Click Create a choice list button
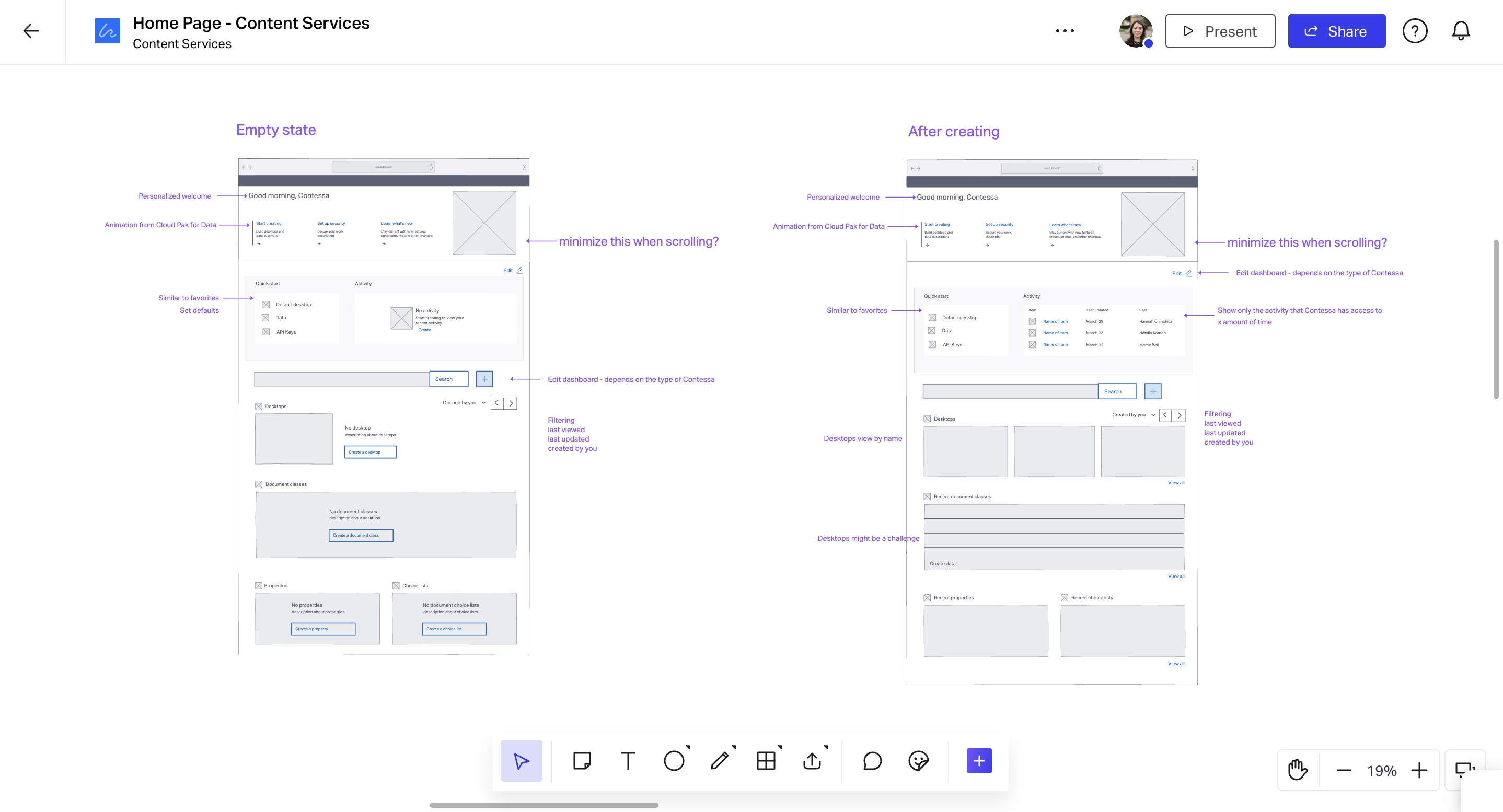The image size is (1503, 812). coord(454,629)
